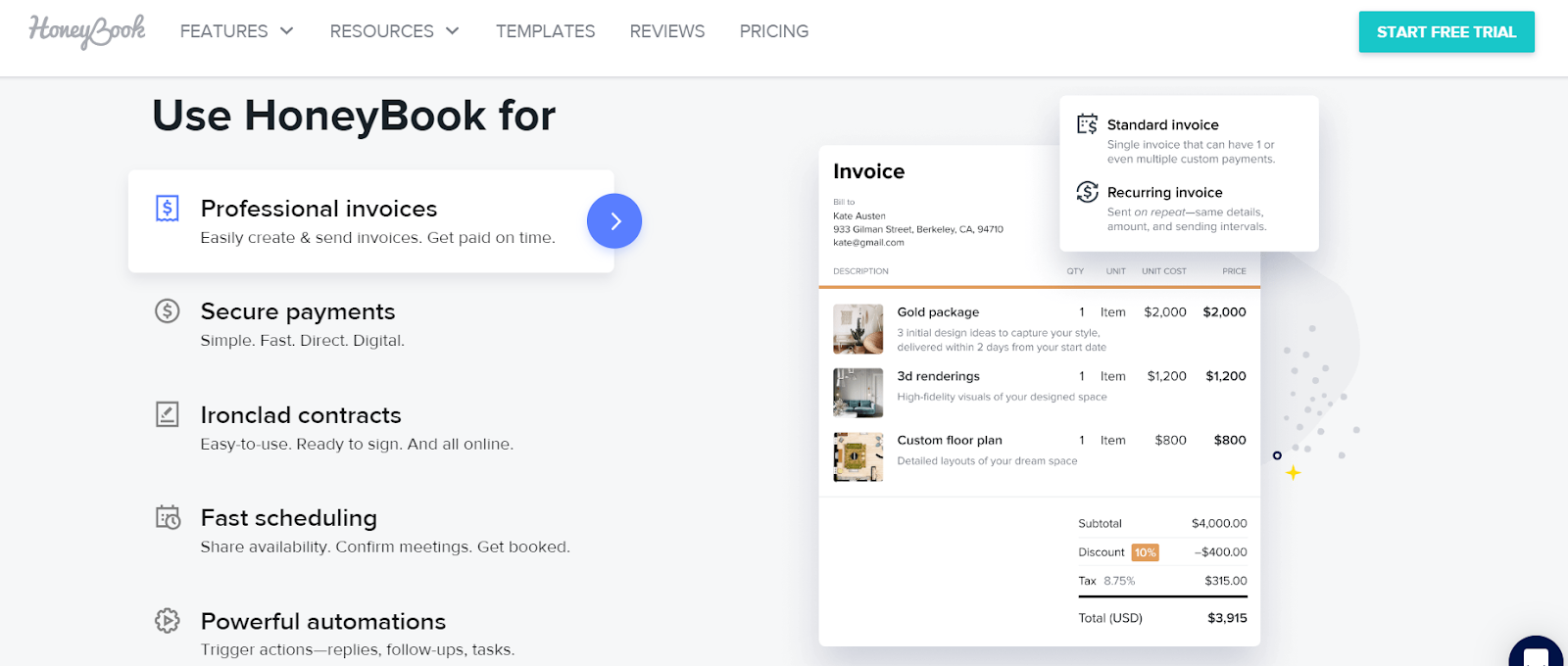This screenshot has width=1568, height=666.
Task: Open the Pricing page
Action: click(x=774, y=31)
